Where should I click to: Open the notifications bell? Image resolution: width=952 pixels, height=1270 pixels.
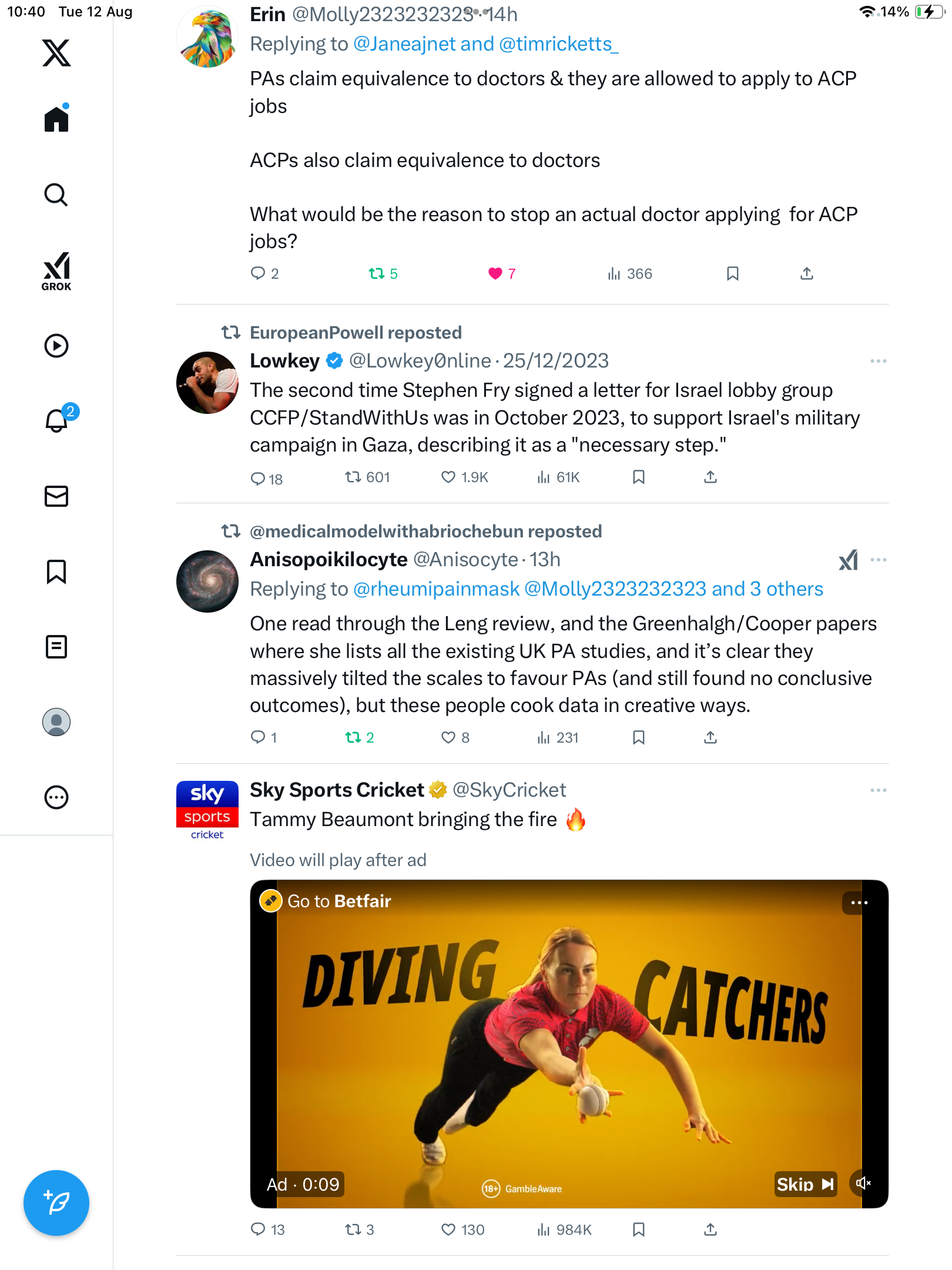pyautogui.click(x=56, y=420)
